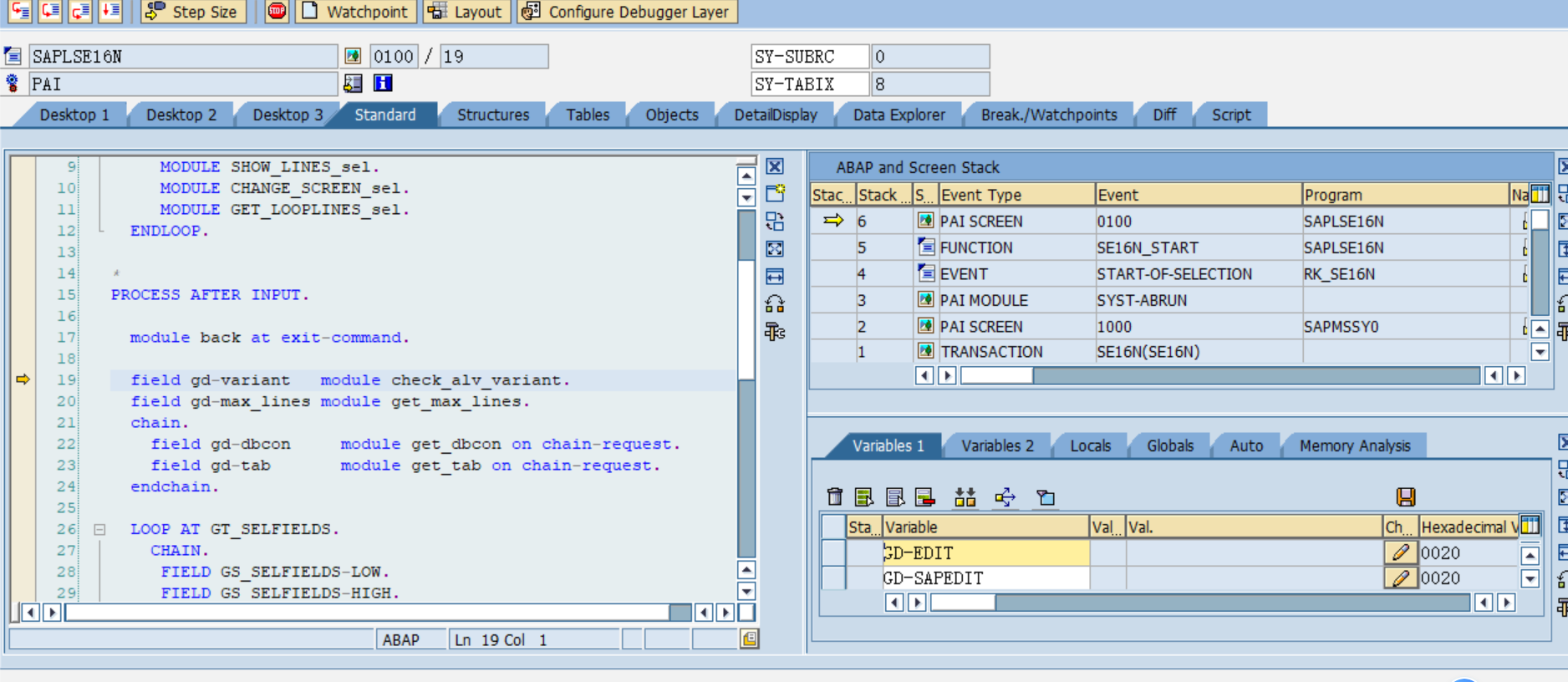Click the trash icon in Variables toolbar
The image size is (1568, 682).
(834, 497)
